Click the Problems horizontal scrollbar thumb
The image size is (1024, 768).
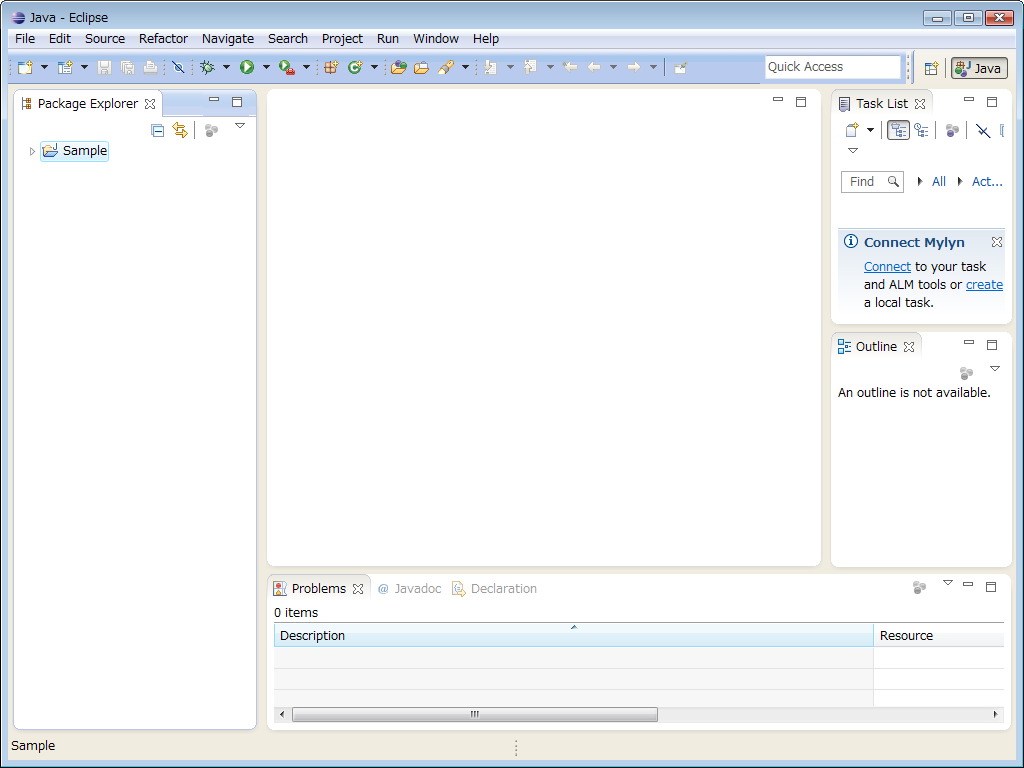pos(475,714)
